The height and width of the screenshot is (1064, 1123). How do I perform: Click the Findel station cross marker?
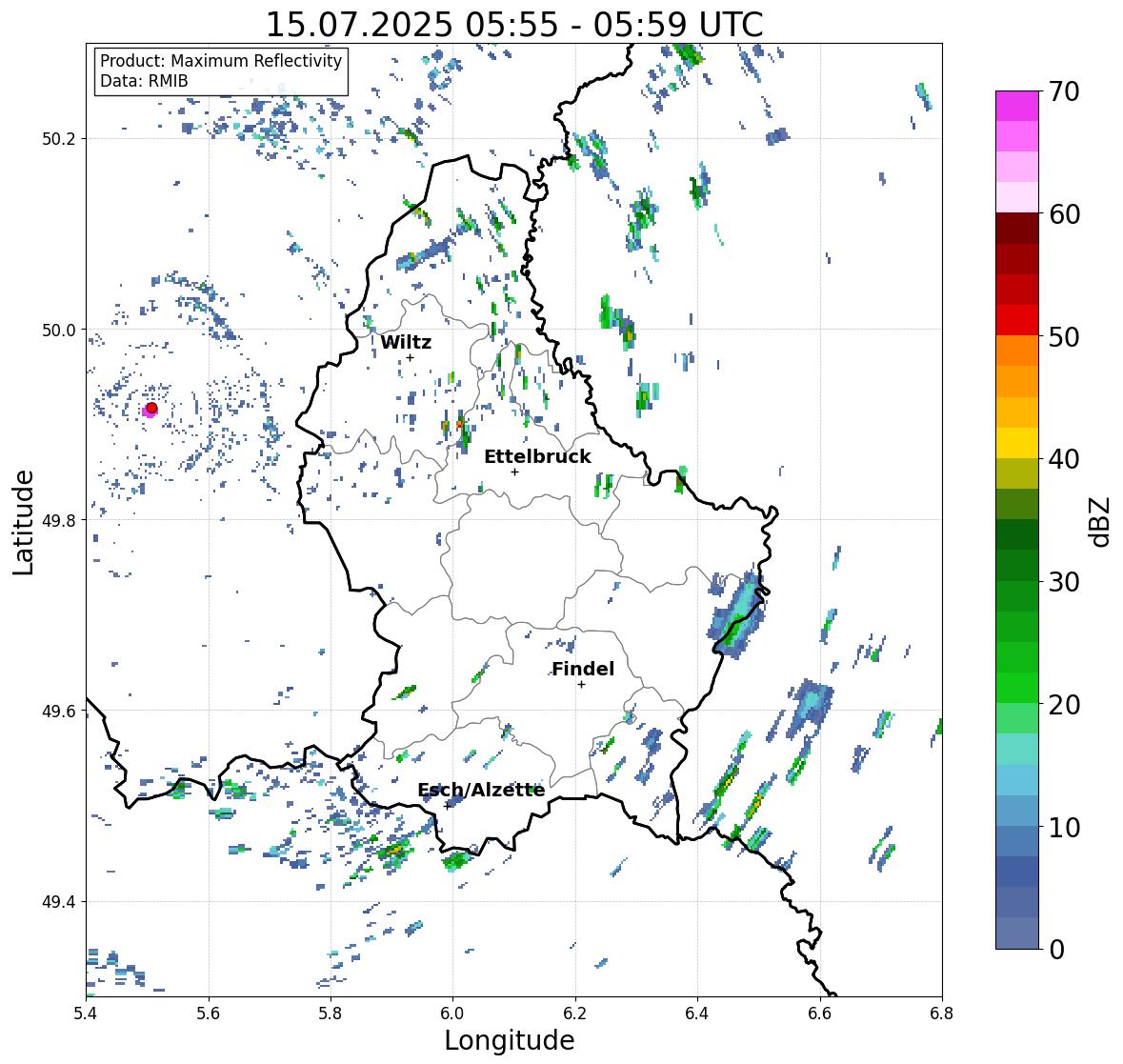coord(582,685)
